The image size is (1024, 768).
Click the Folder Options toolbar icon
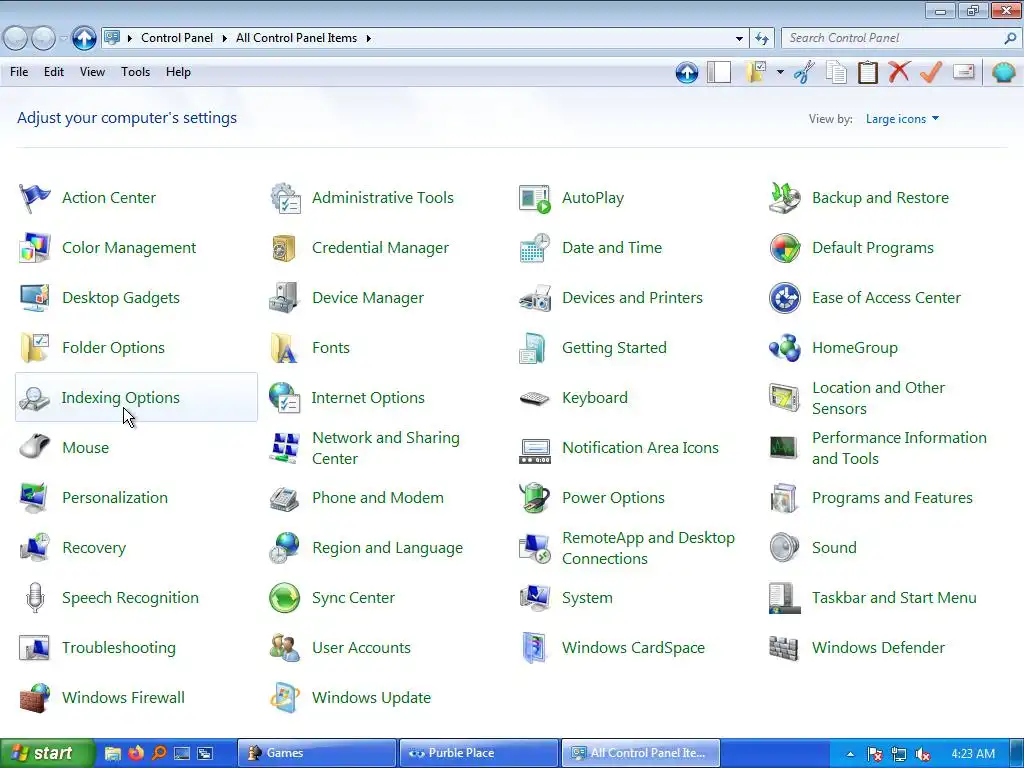click(756, 72)
